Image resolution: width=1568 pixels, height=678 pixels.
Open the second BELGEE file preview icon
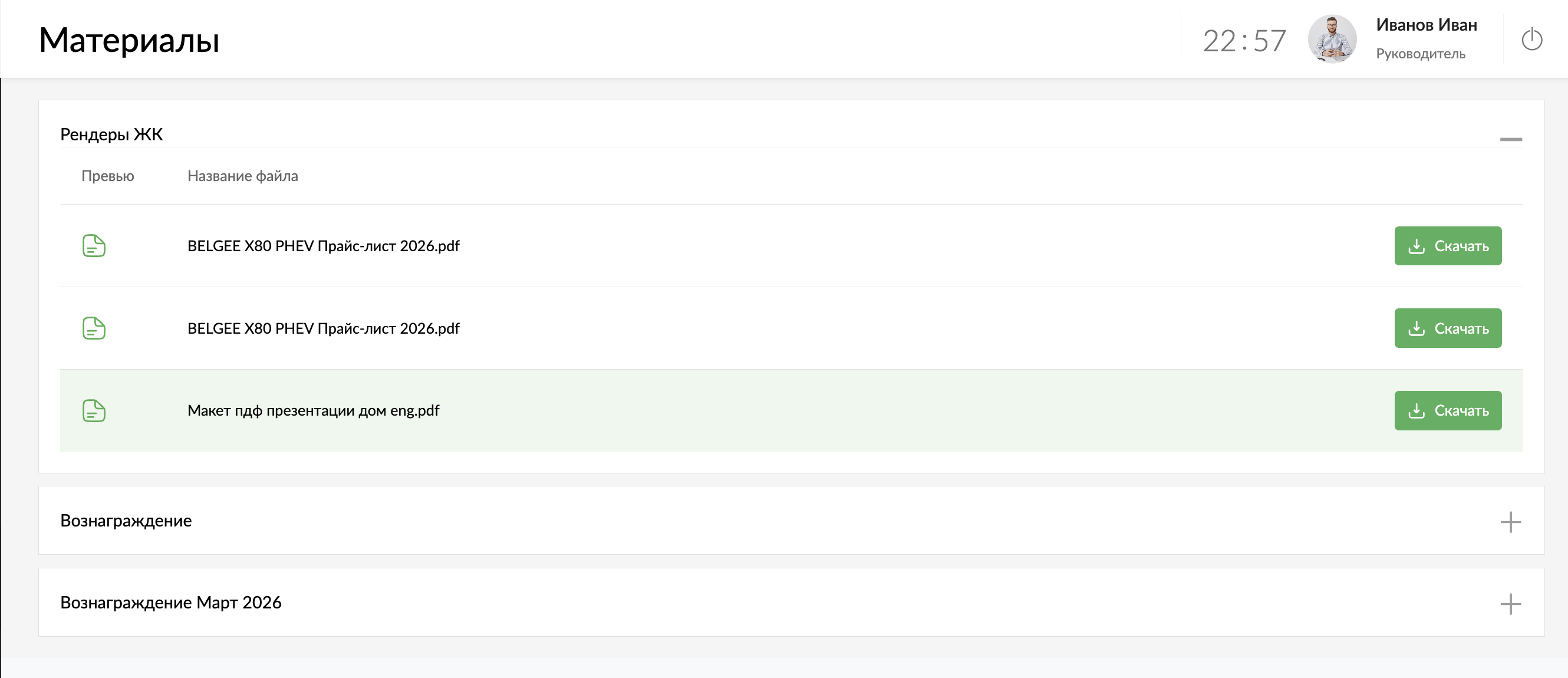click(x=94, y=328)
